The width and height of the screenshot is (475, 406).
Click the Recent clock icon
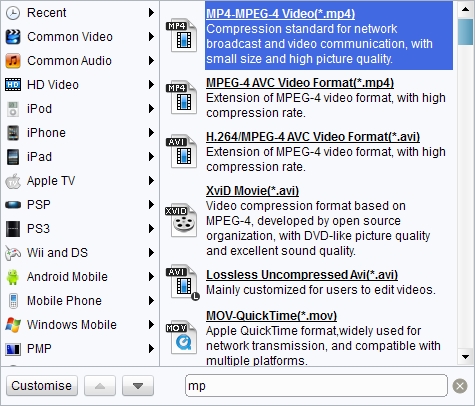[x=13, y=13]
